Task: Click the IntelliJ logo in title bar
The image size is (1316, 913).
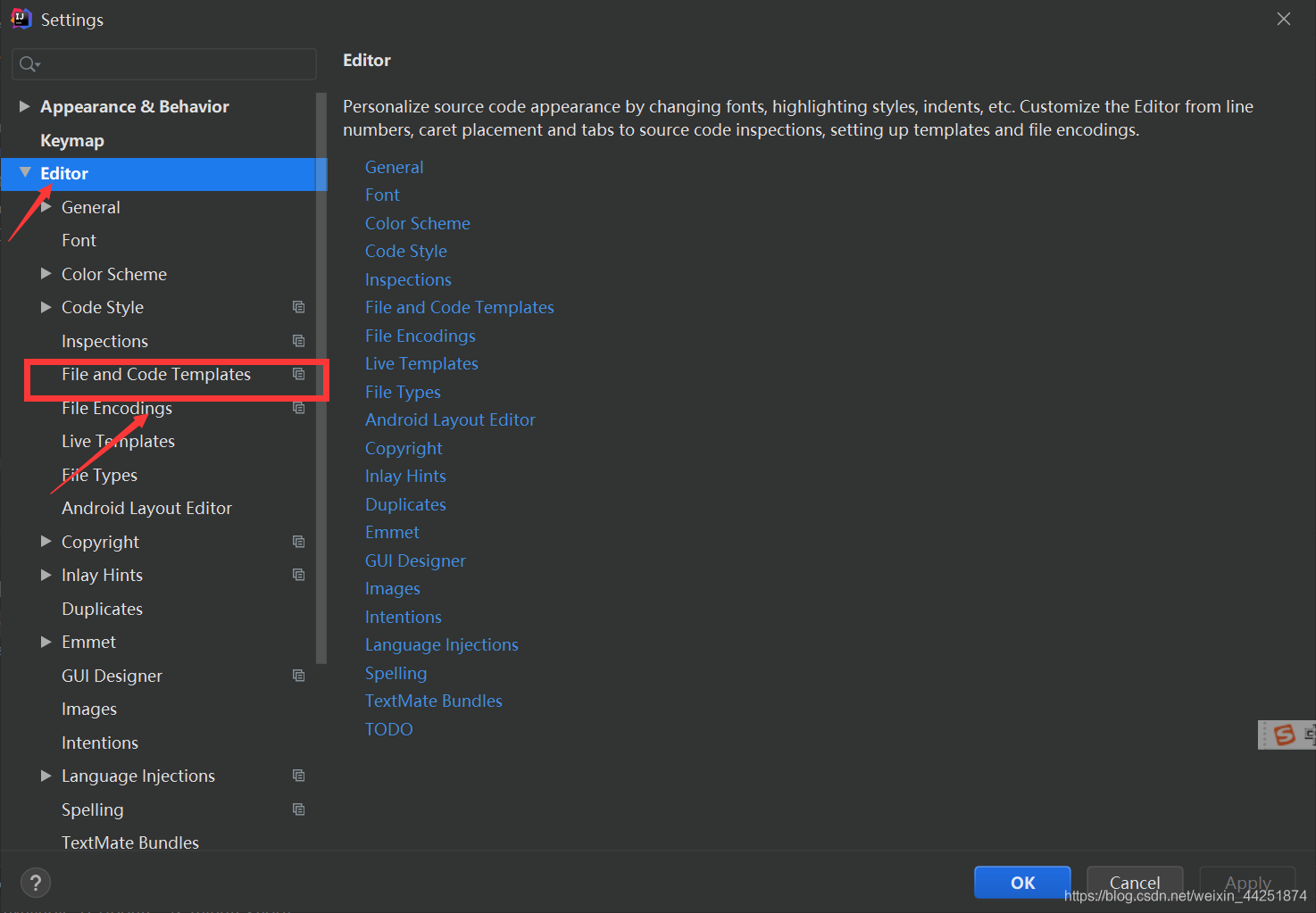Action: pyautogui.click(x=20, y=18)
